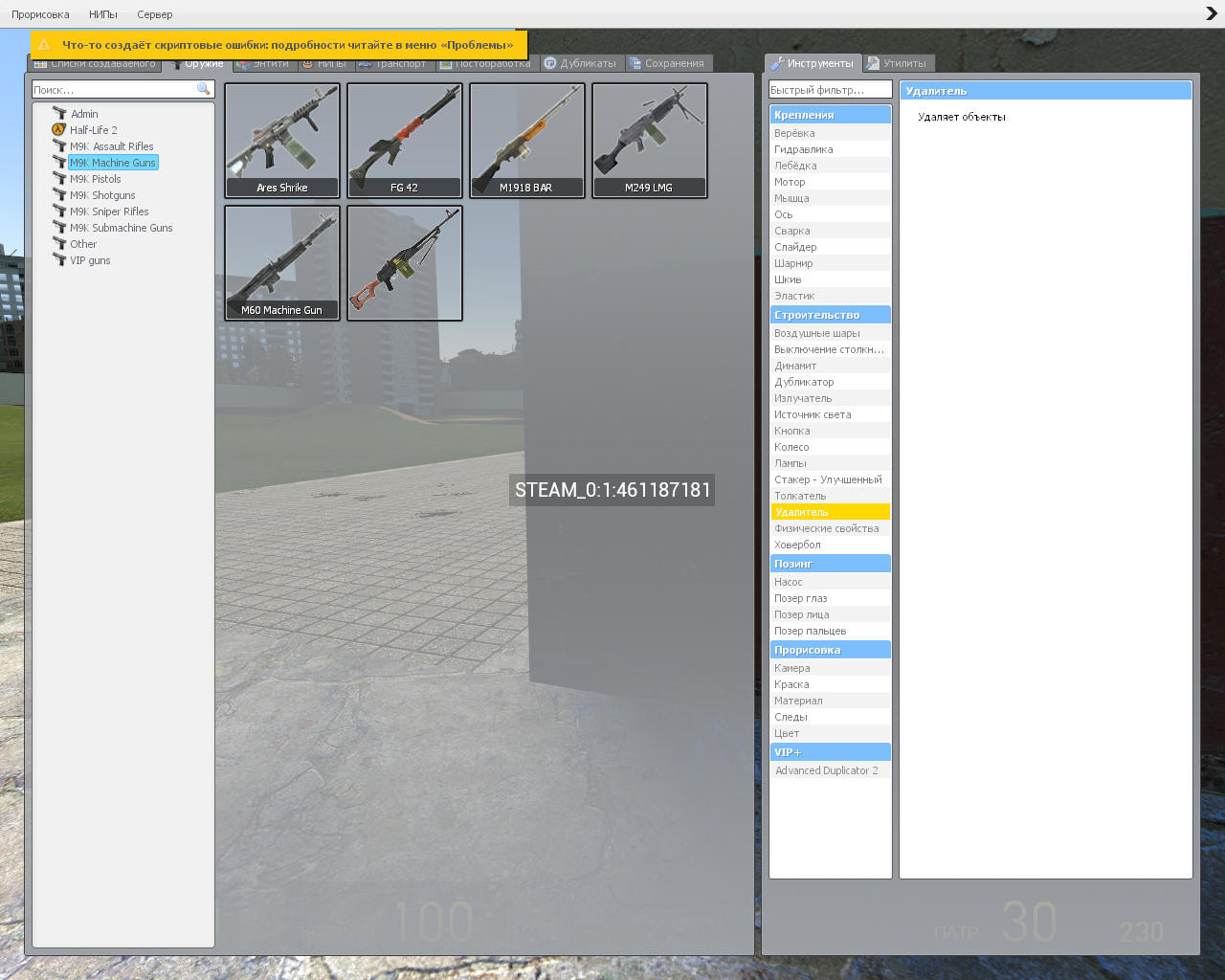Select the Толкатель tool
This screenshot has width=1225, height=980.
tap(831, 496)
